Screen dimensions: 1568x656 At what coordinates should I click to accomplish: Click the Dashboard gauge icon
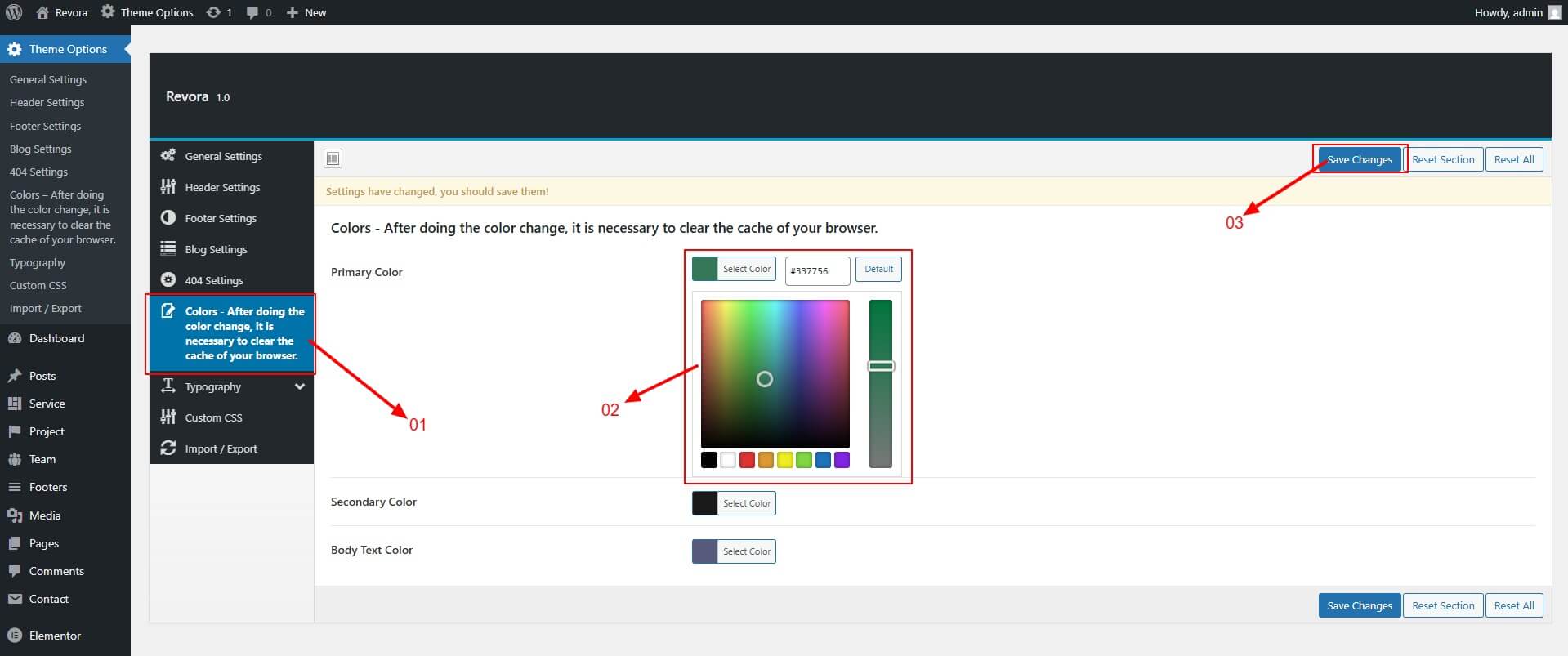[x=15, y=338]
